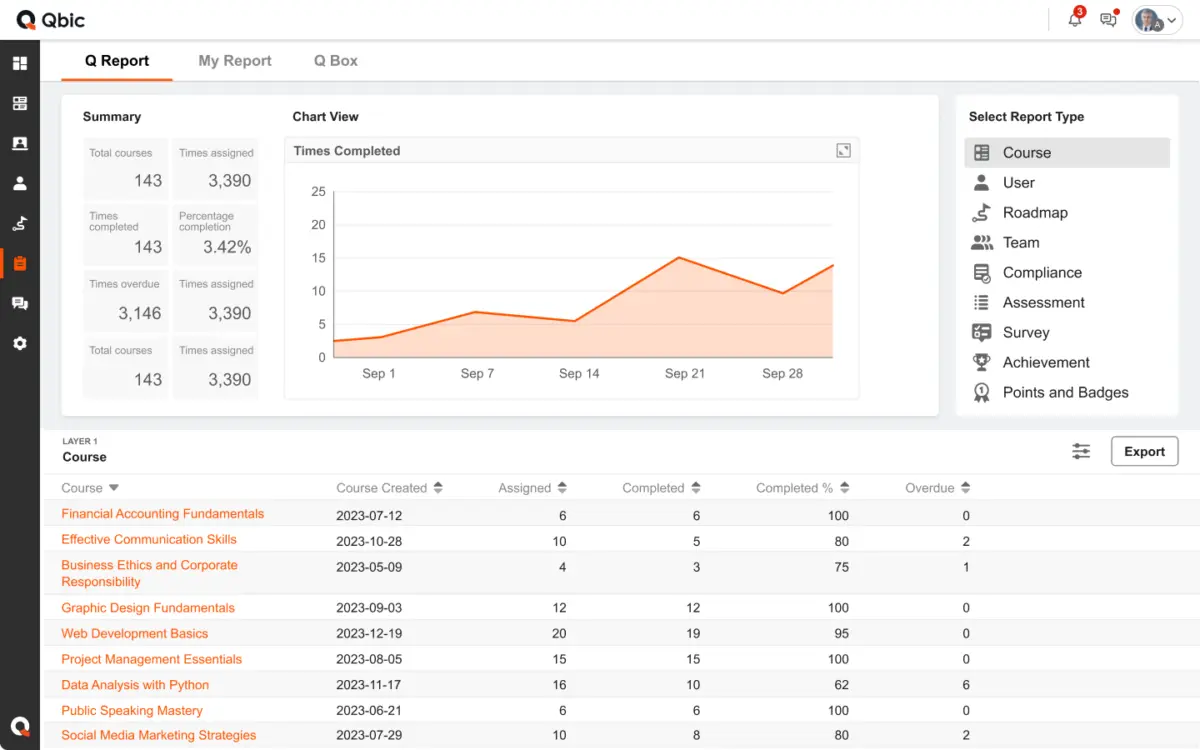Click the single user icon in sidebar
The width and height of the screenshot is (1200, 750).
click(20, 183)
